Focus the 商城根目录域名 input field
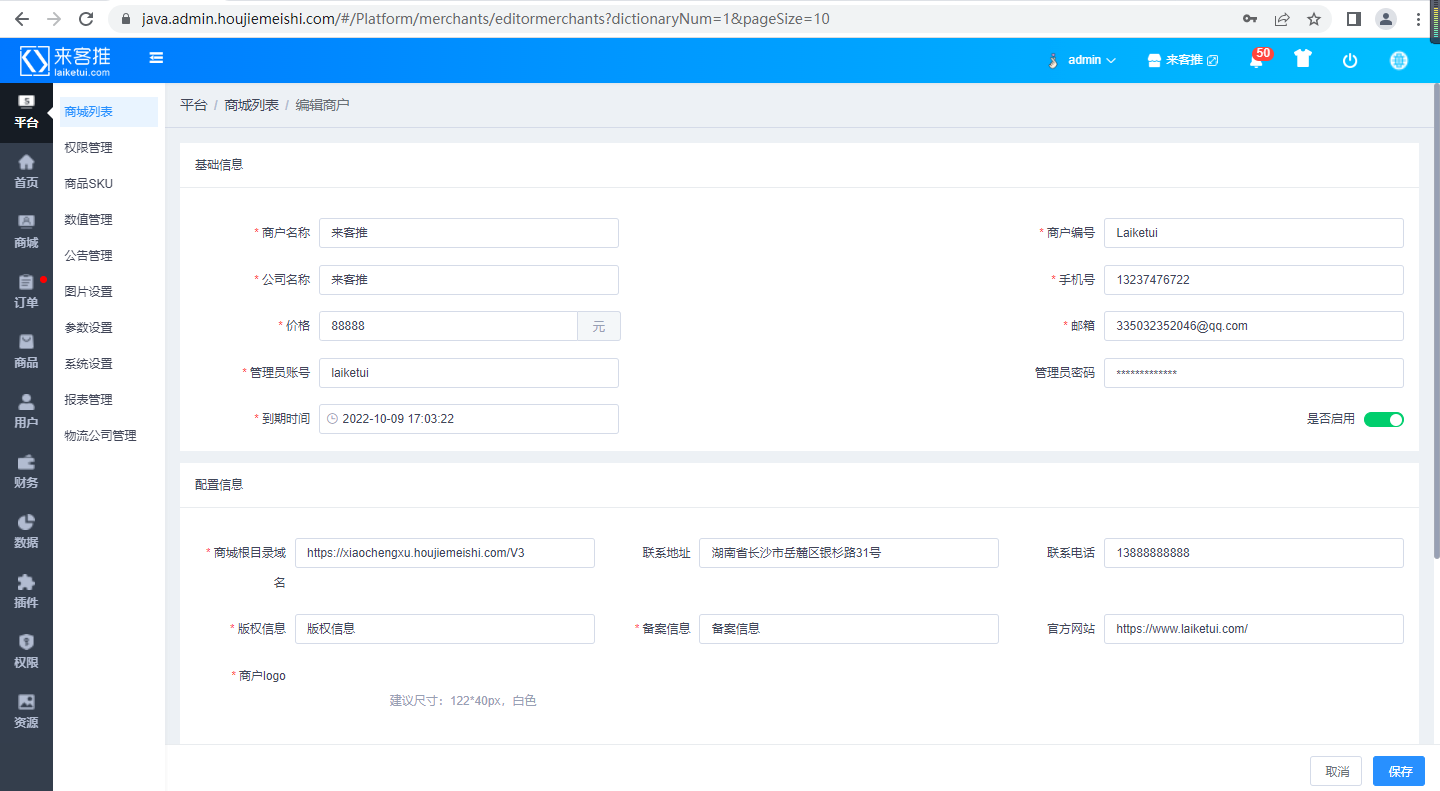Viewport: 1440px width, 791px height. tap(445, 553)
